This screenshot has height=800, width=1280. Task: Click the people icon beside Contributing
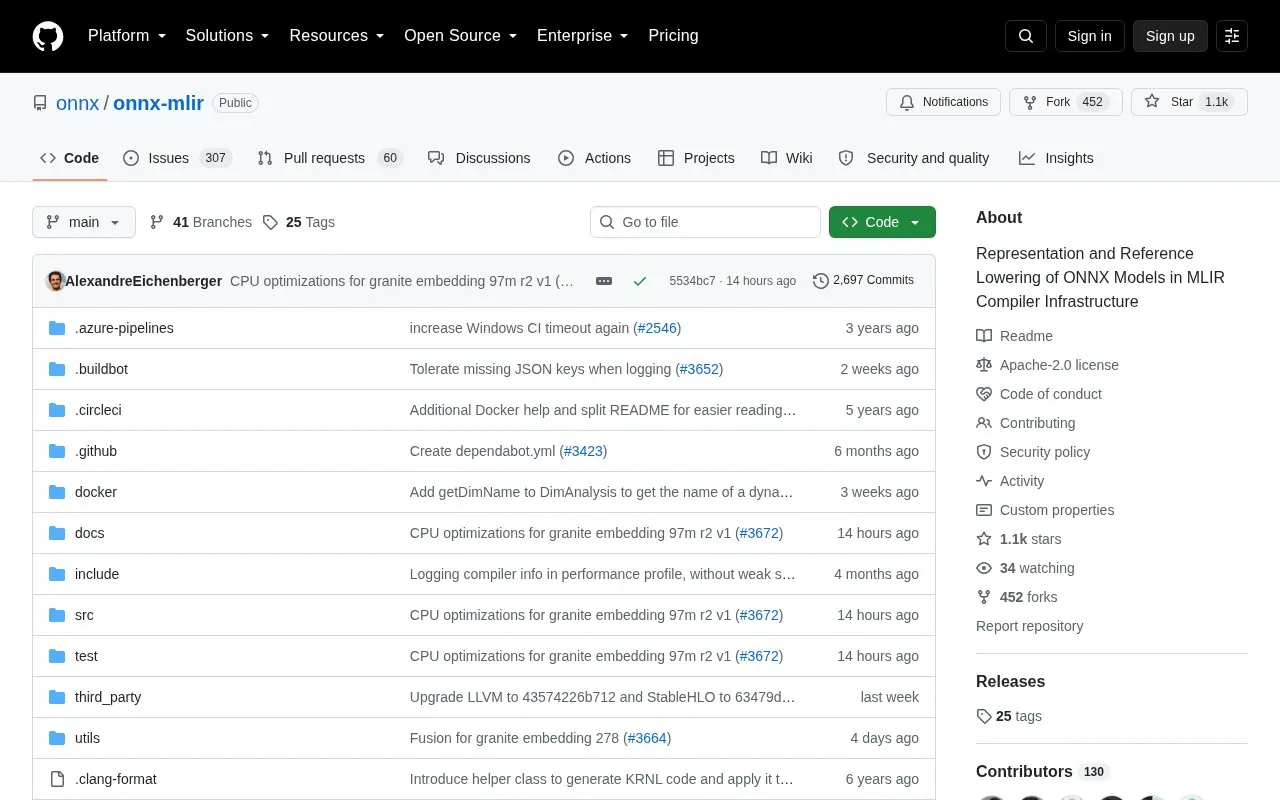coord(984,423)
